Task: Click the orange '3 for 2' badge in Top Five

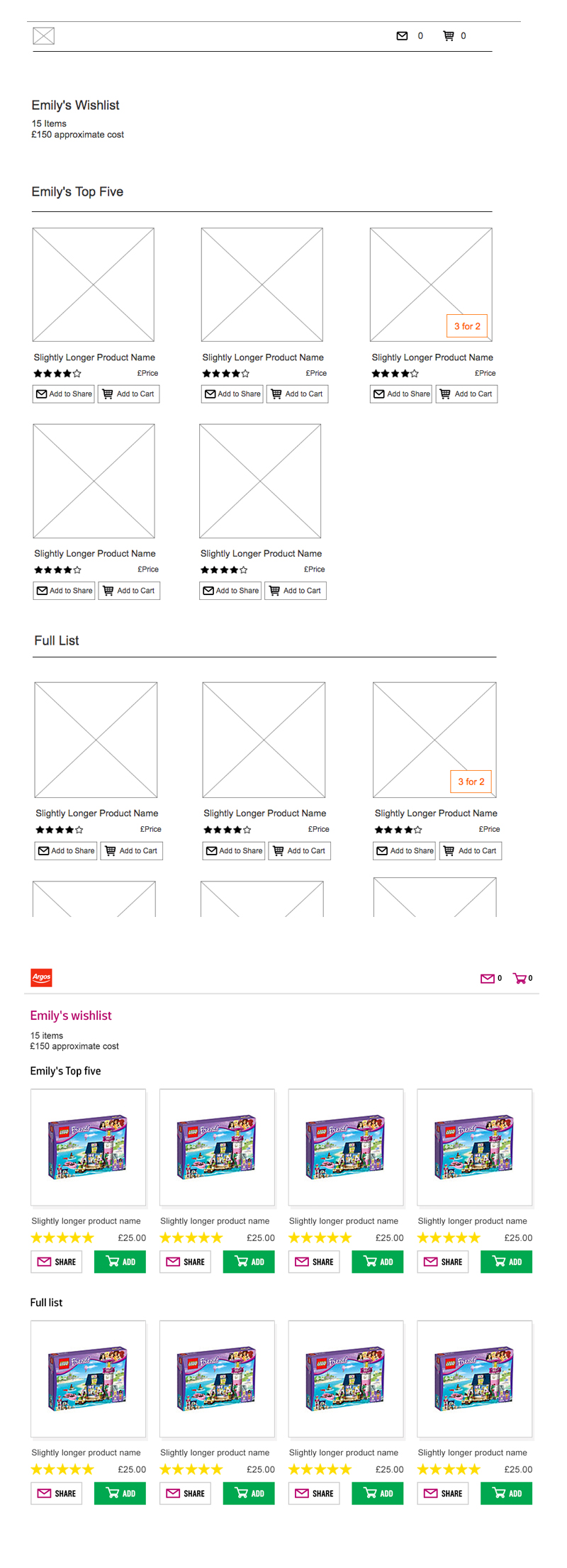Action: (x=467, y=326)
